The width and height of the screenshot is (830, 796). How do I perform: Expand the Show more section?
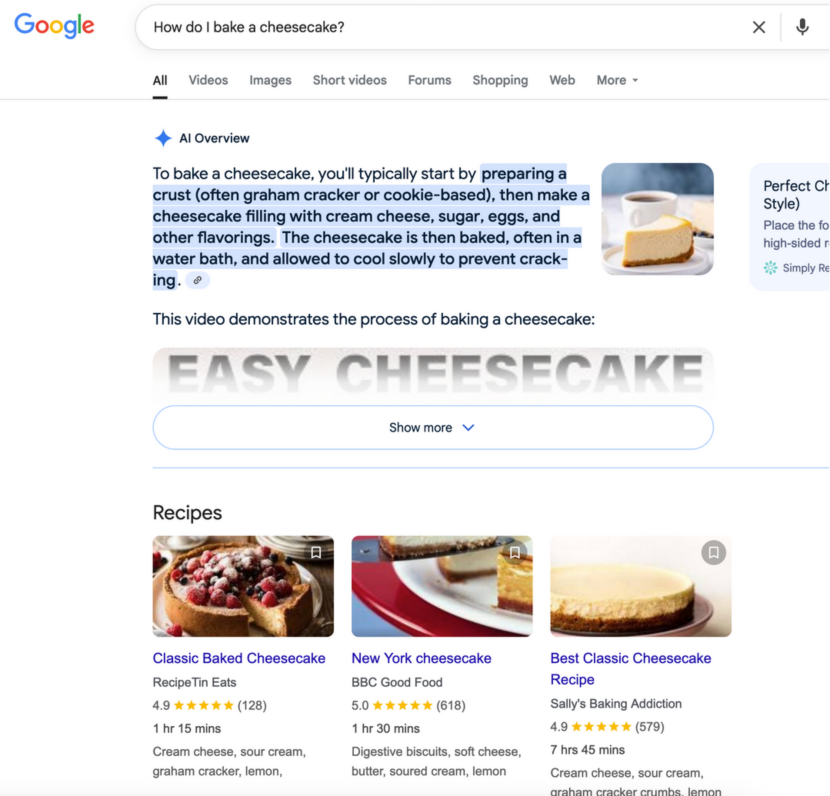[432, 427]
